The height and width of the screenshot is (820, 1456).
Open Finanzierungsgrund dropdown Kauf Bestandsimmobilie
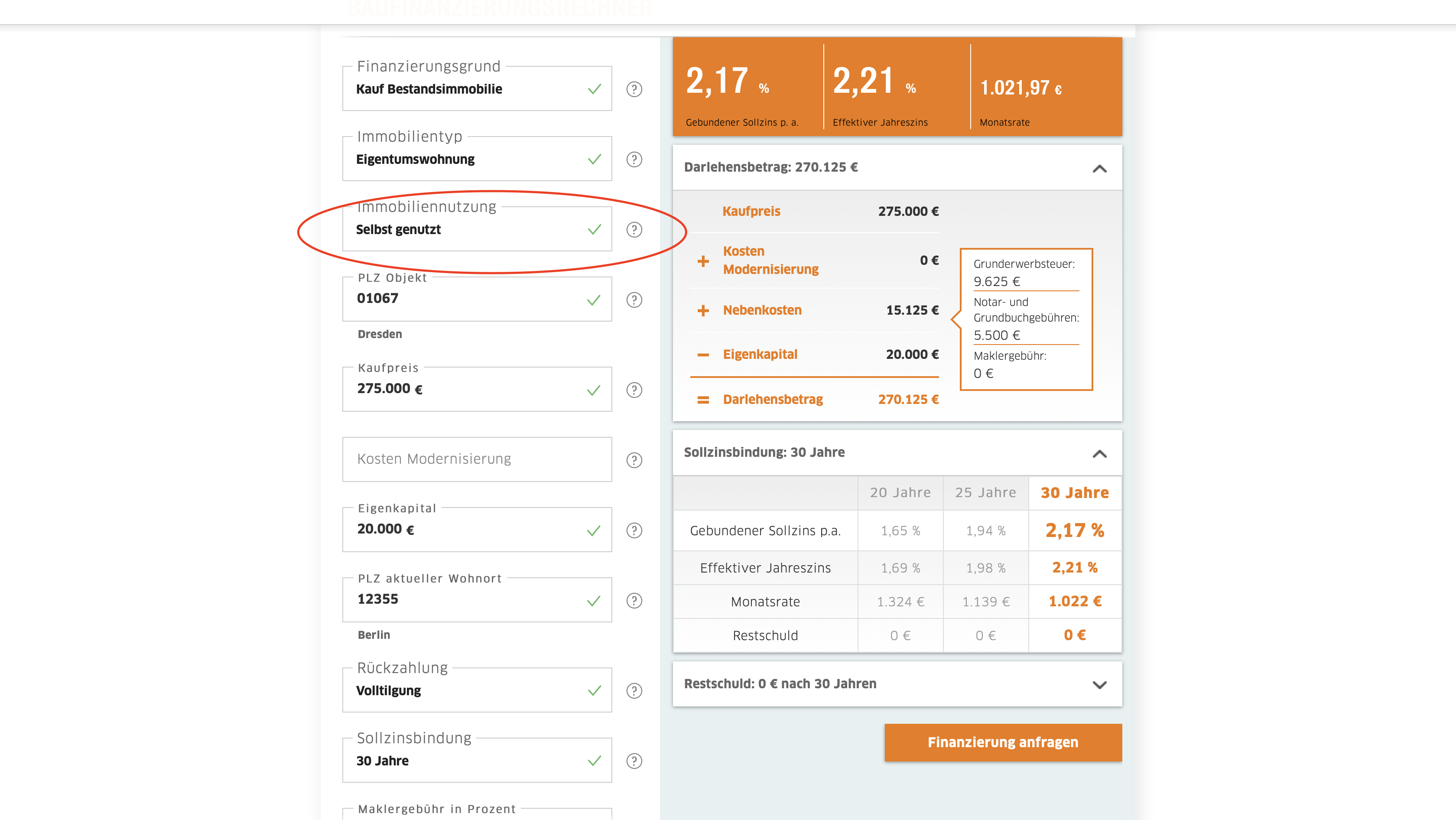[x=477, y=89]
